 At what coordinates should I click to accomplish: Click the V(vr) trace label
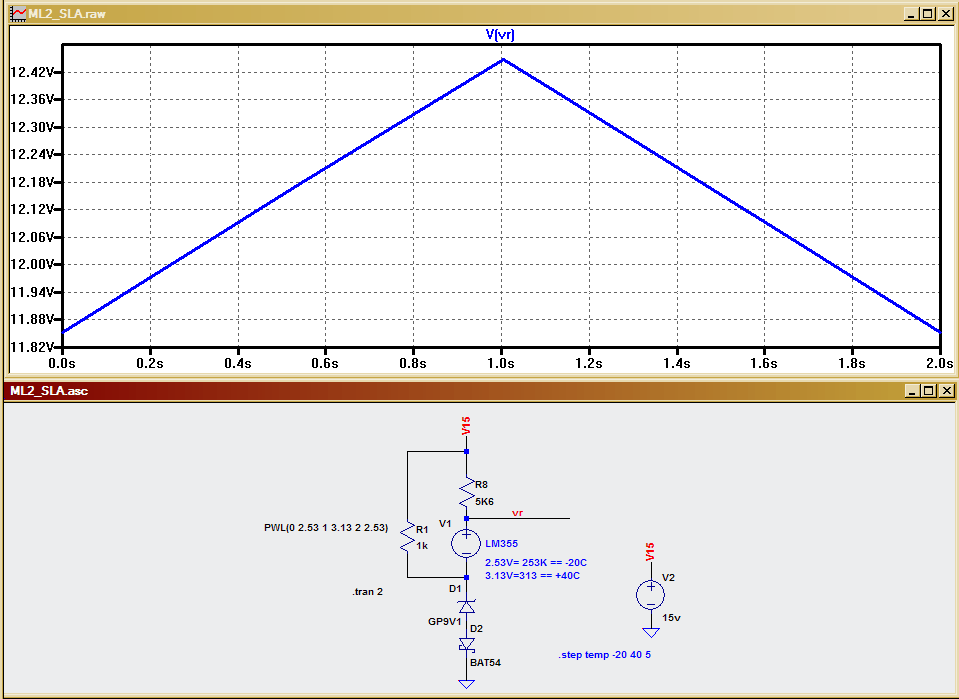pos(500,34)
